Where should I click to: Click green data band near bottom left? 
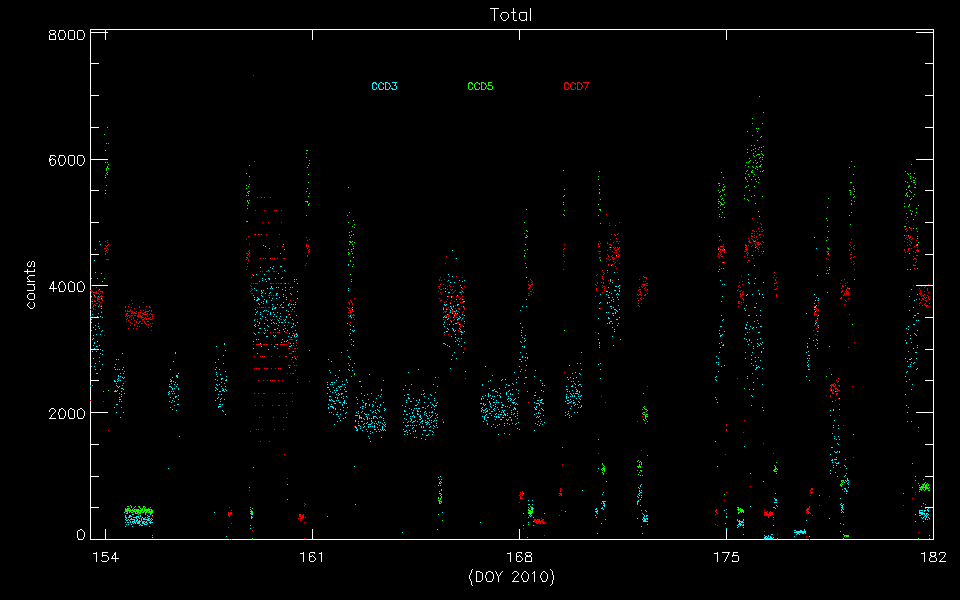tap(138, 510)
